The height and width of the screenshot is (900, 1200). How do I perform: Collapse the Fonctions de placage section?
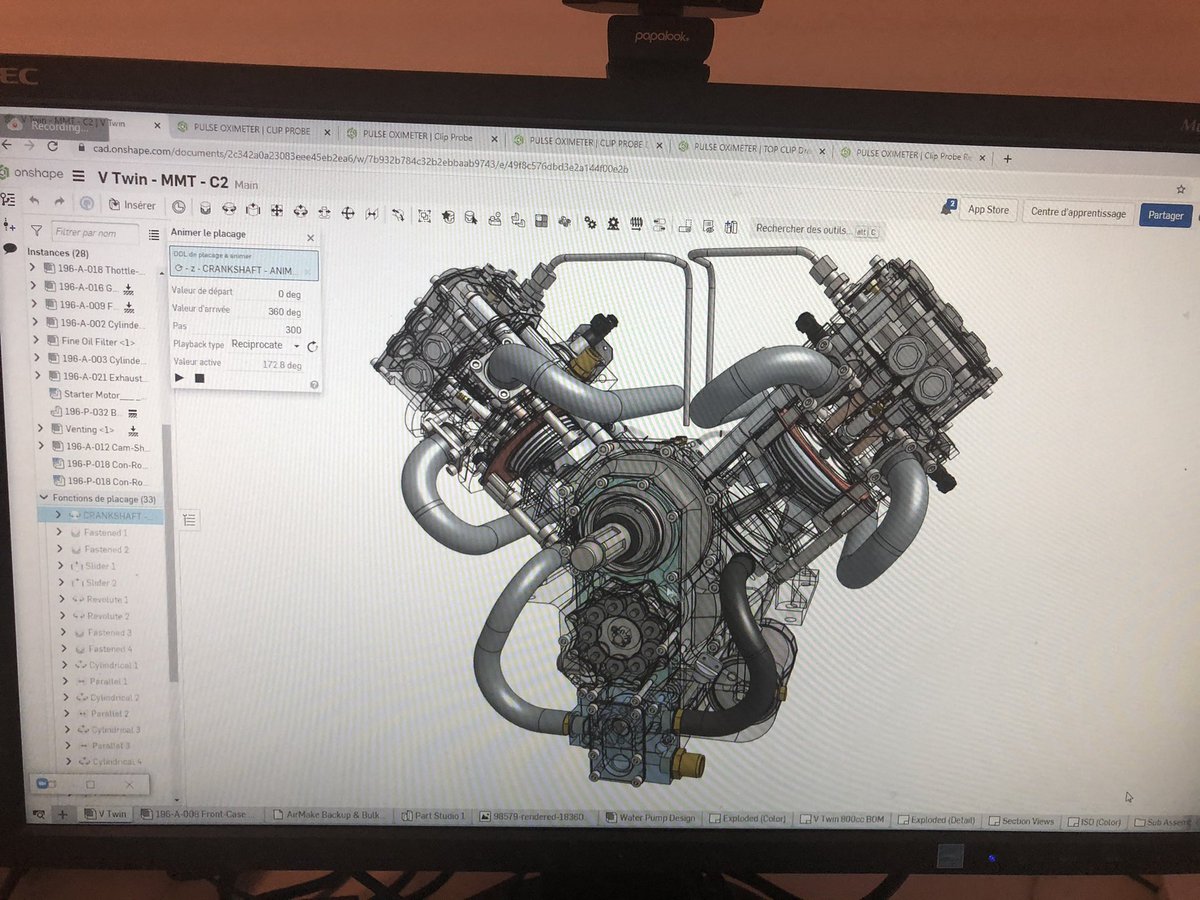[43, 497]
